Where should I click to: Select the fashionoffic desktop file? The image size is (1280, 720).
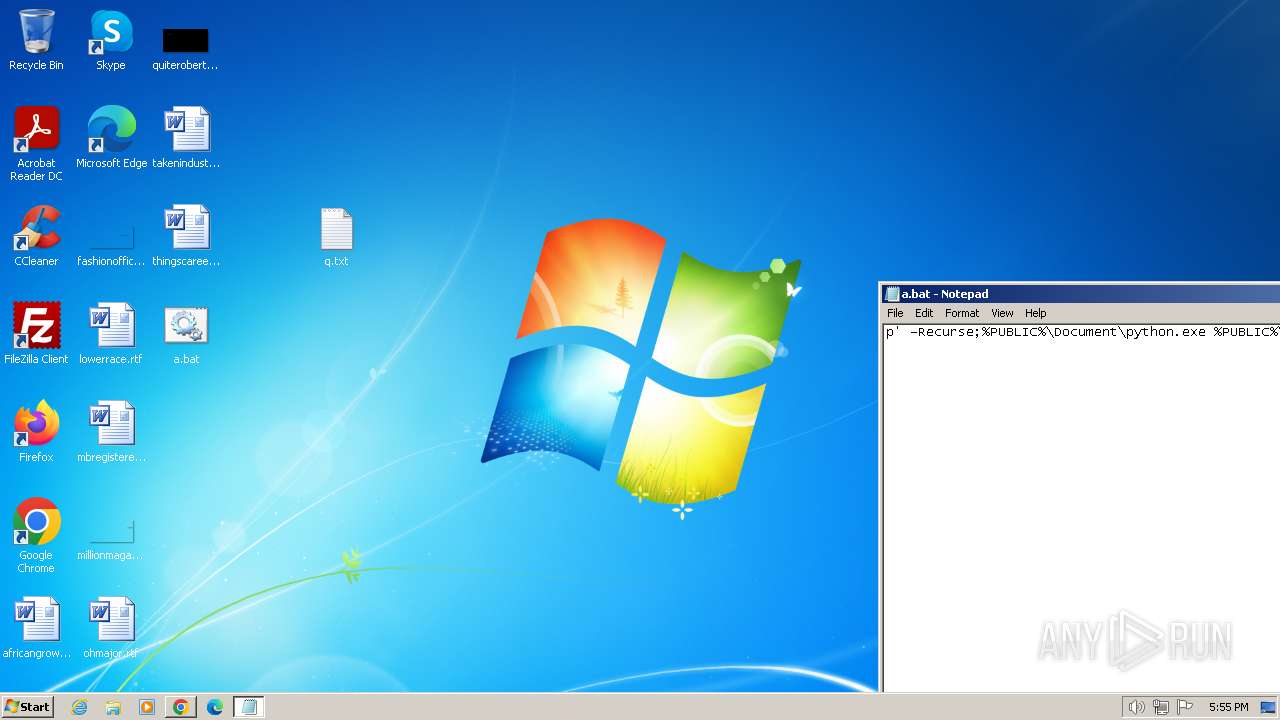(x=111, y=243)
